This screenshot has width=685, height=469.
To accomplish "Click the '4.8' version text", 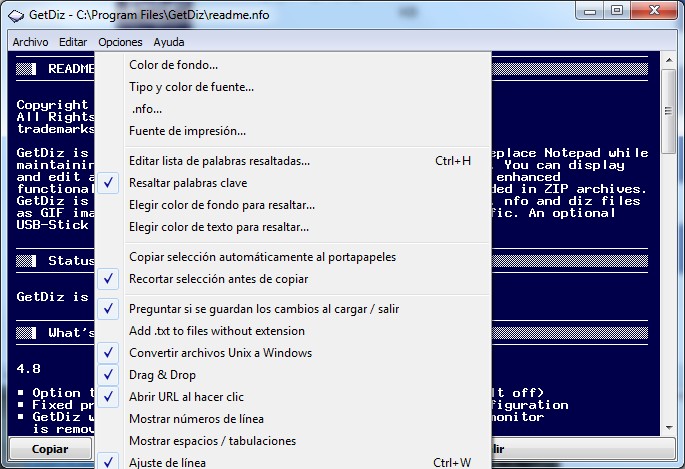I will click(x=28, y=369).
